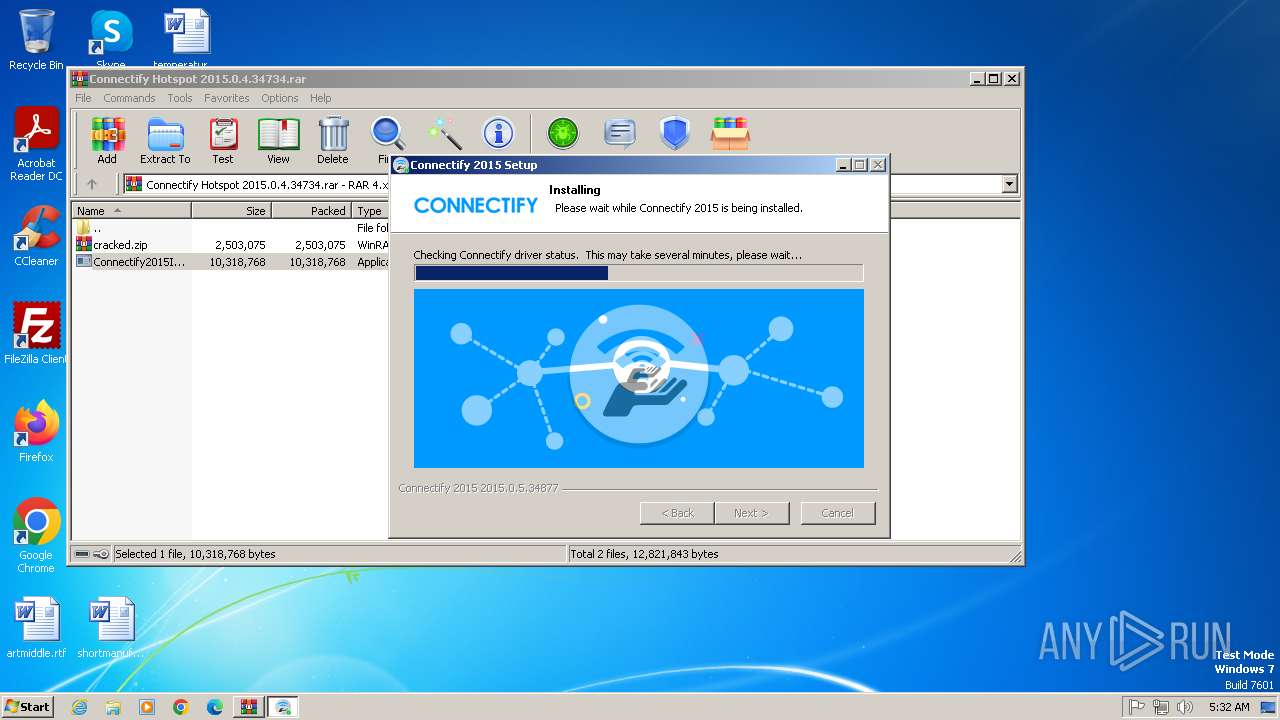Go up one folder with arrow icon

click(92, 184)
